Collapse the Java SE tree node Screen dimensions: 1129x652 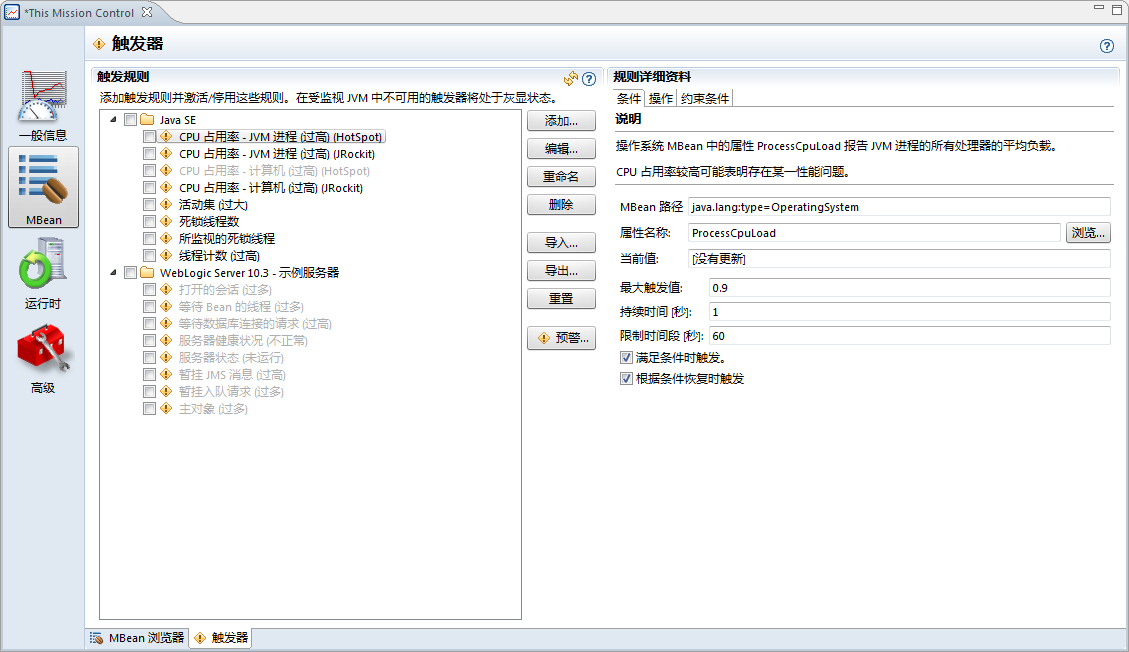(113, 120)
